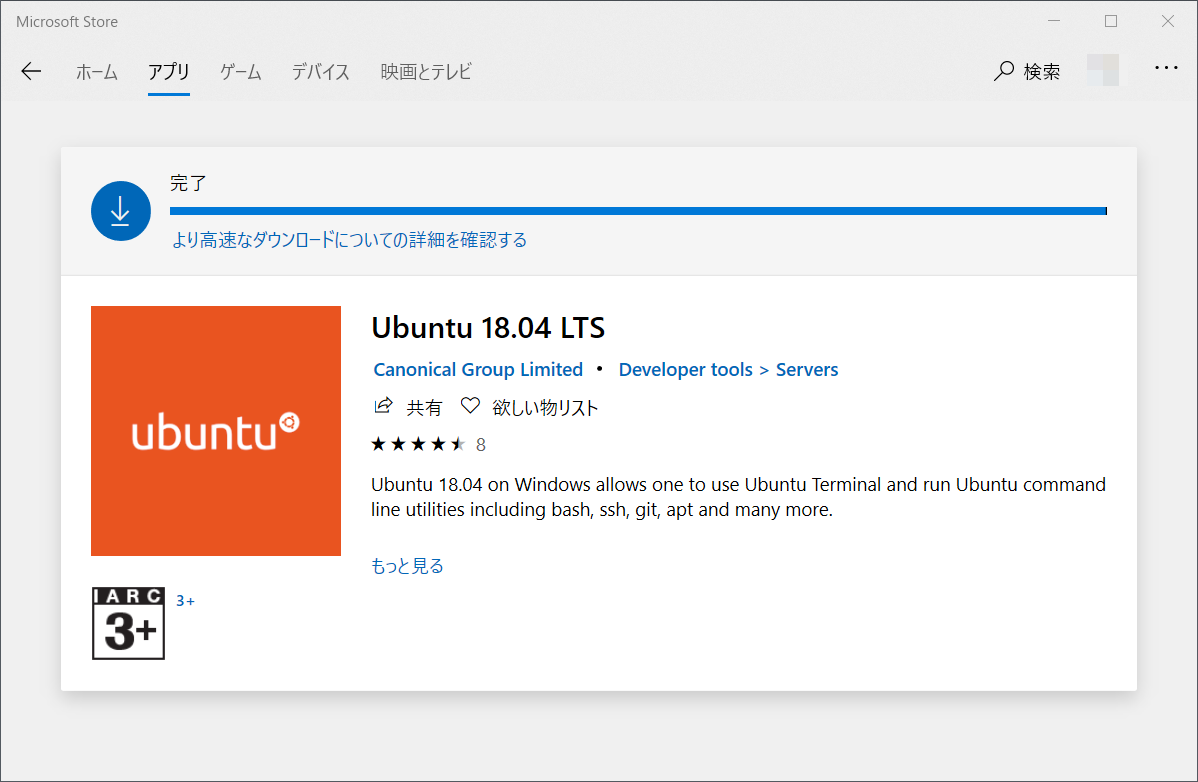Open the See more (ellipsis) menu
The height and width of the screenshot is (782, 1198).
pos(1166,67)
